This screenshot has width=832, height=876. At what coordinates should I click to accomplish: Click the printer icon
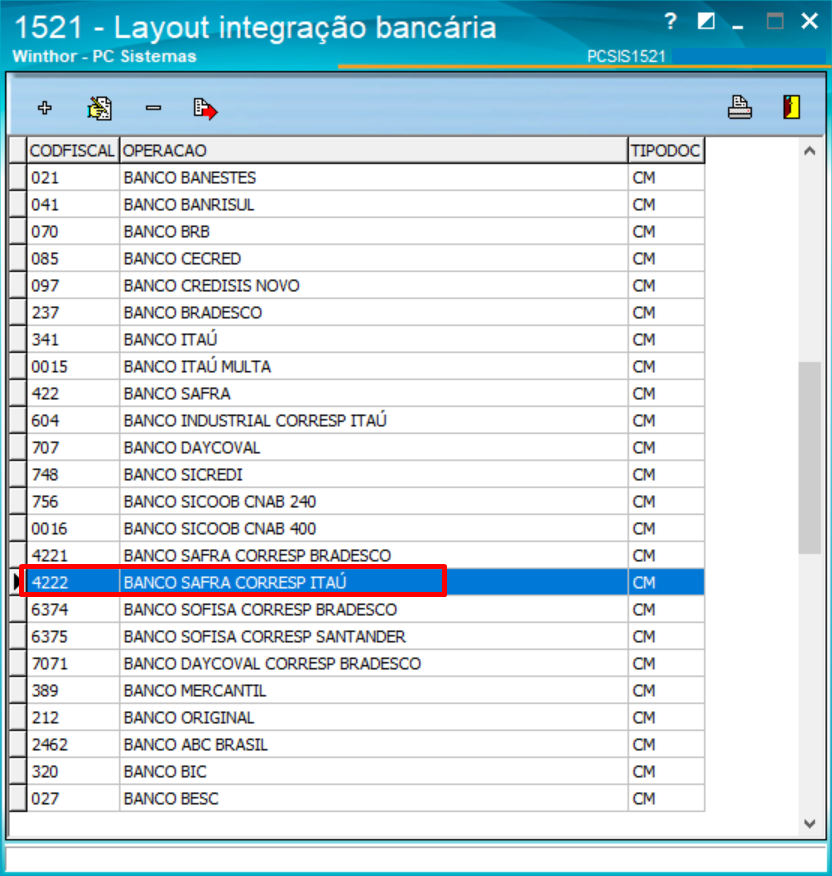740,107
